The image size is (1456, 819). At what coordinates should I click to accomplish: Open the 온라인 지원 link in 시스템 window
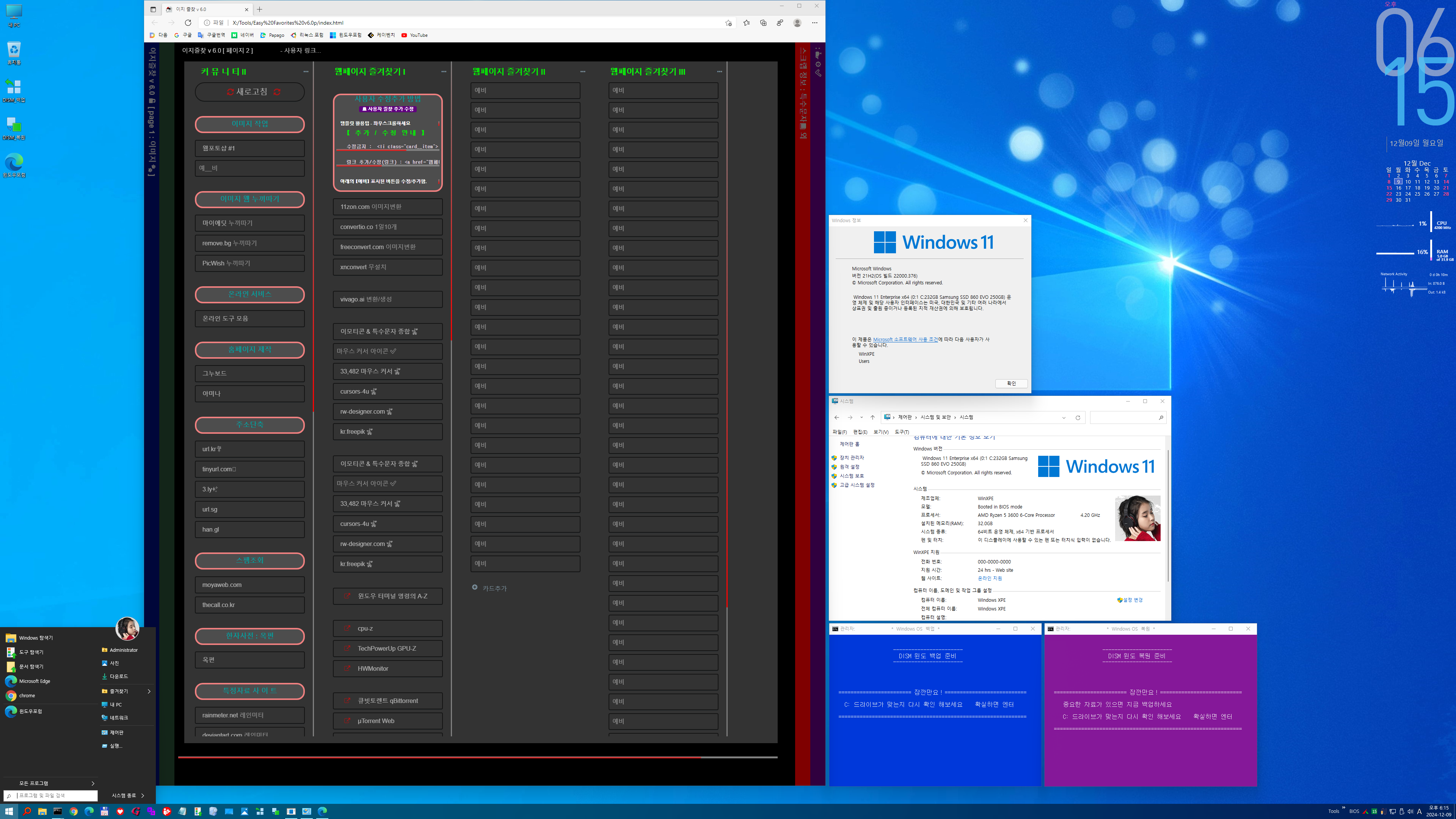[x=990, y=578]
